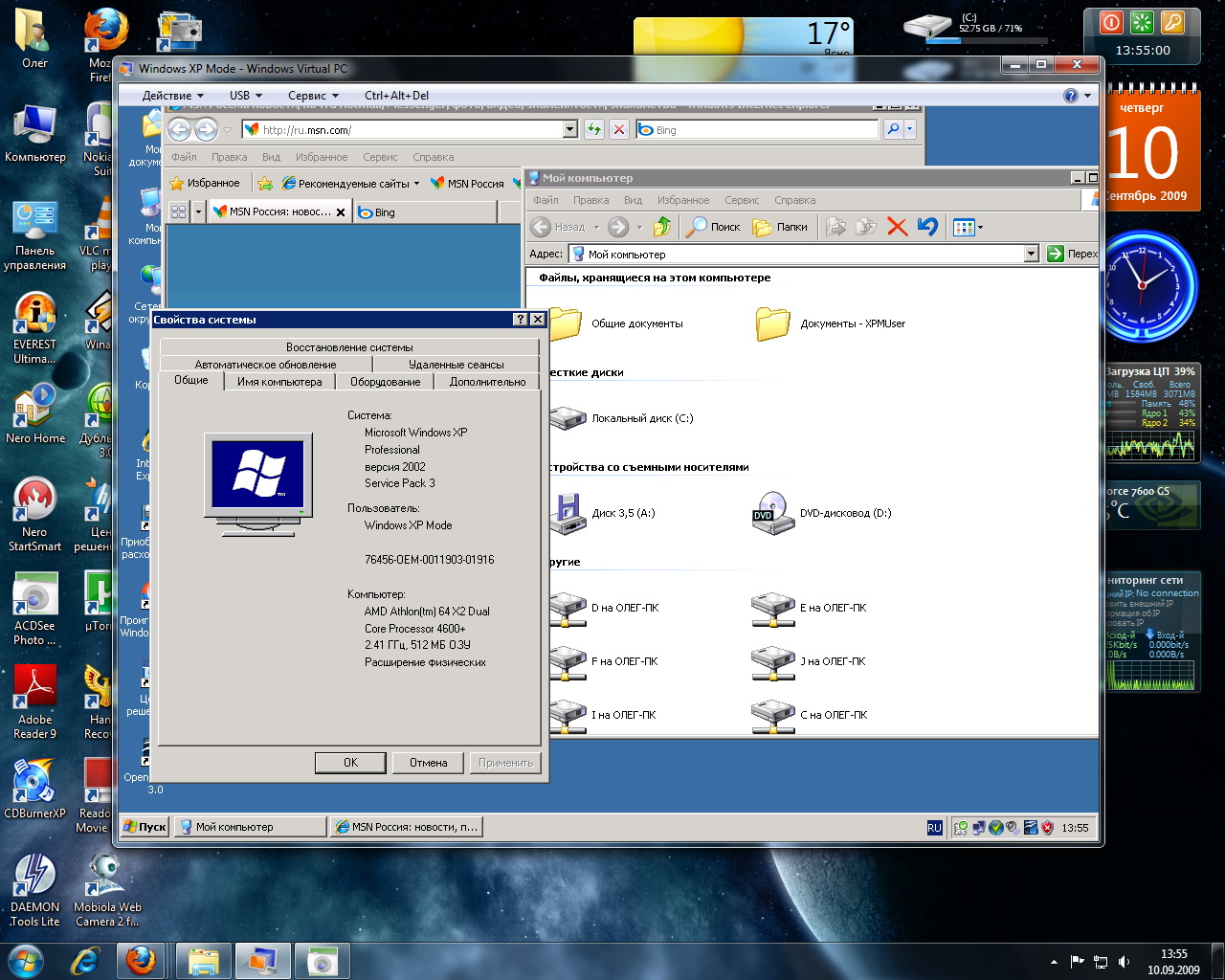Open the Действие menu in Virtual PC
This screenshot has height=980, width=1225.
173,96
